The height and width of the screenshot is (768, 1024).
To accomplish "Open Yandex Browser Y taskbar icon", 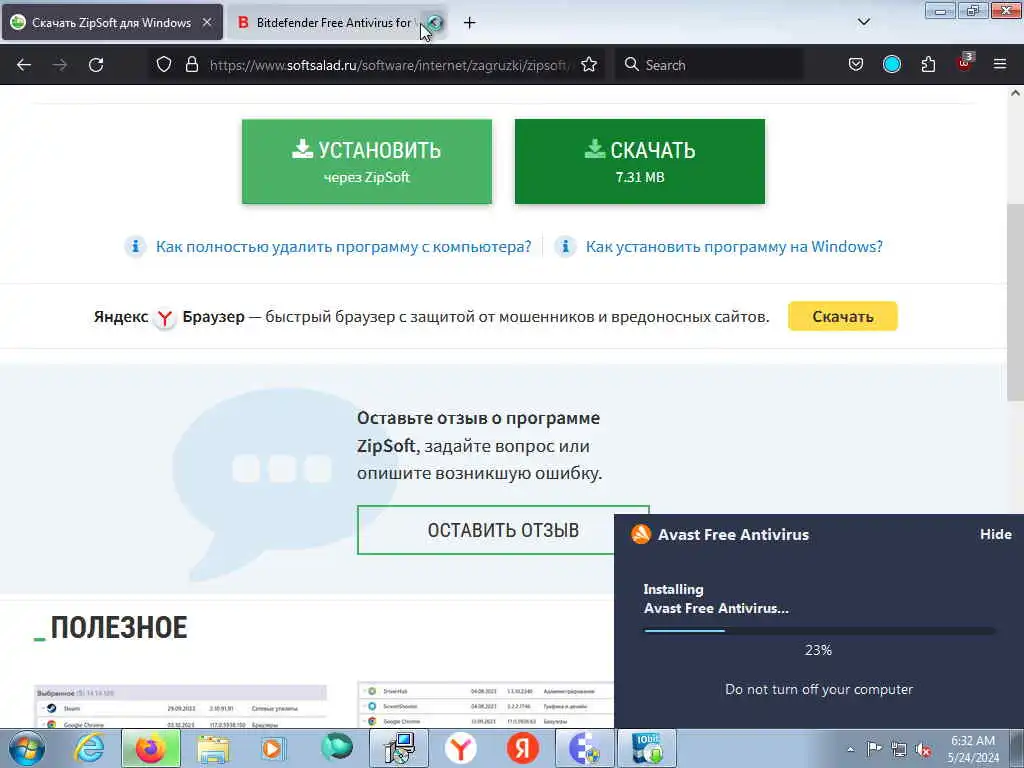I will 460,748.
